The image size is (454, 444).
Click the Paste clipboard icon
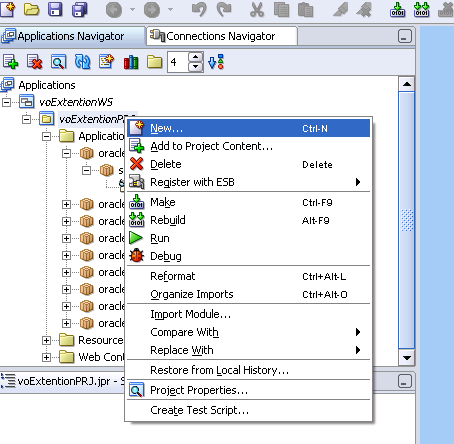pos(305,10)
